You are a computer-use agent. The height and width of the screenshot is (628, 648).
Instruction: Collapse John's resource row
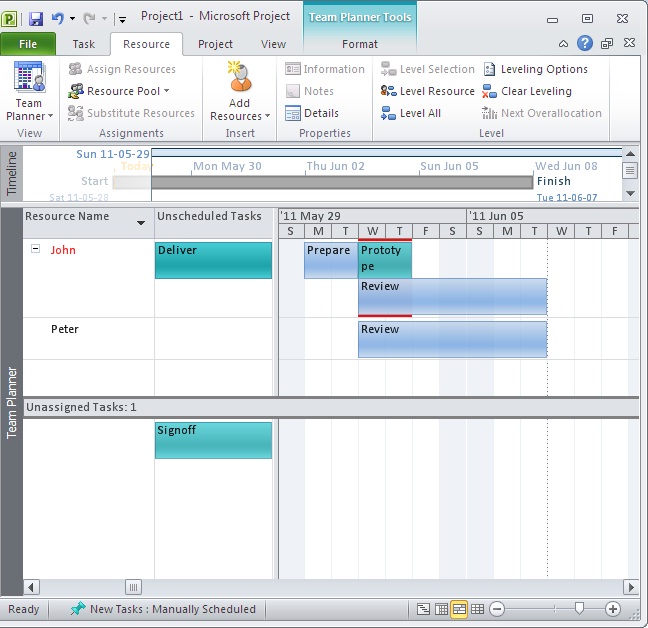pyautogui.click(x=36, y=249)
